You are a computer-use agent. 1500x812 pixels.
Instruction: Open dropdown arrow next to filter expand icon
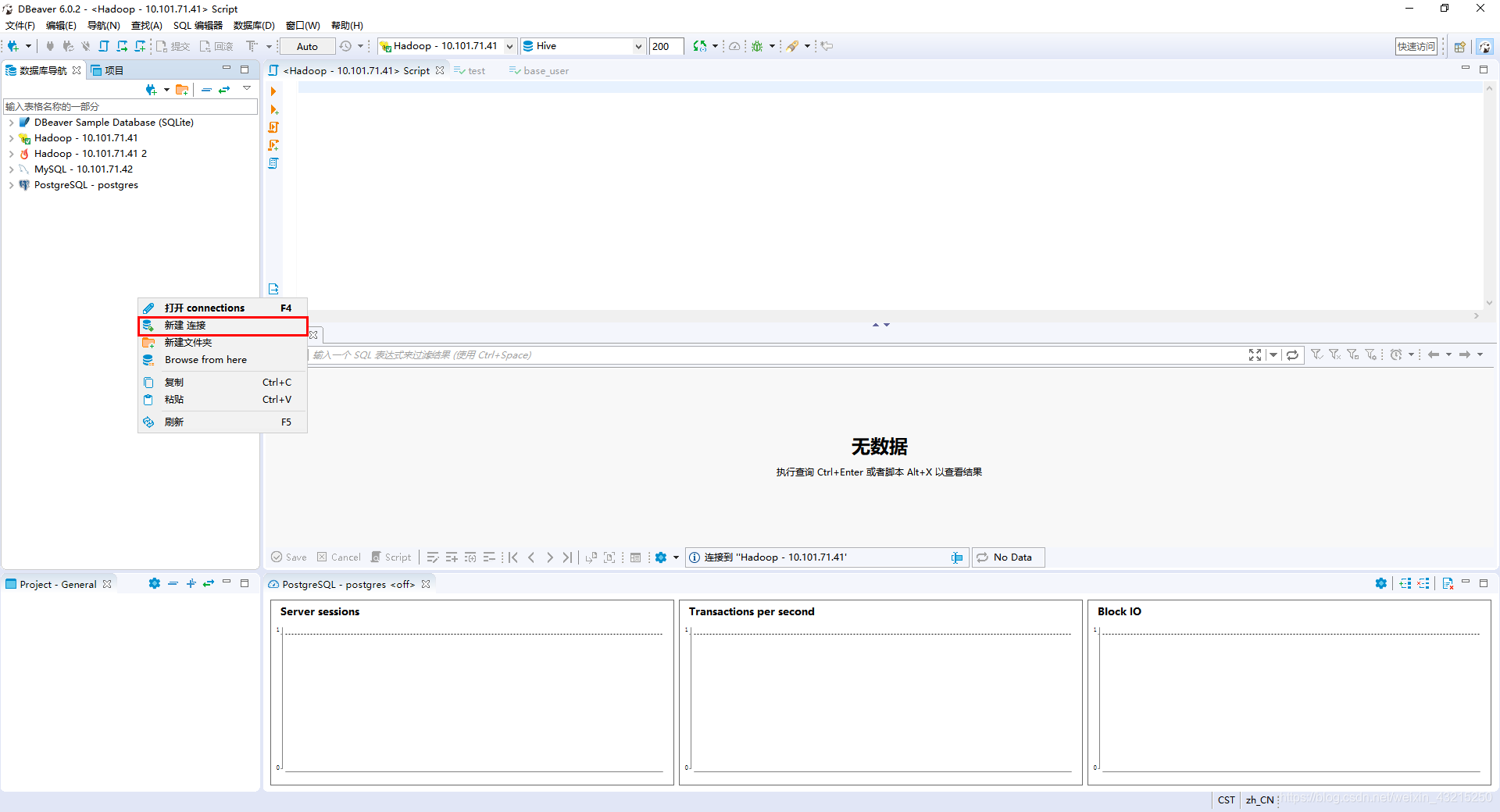click(x=1273, y=354)
